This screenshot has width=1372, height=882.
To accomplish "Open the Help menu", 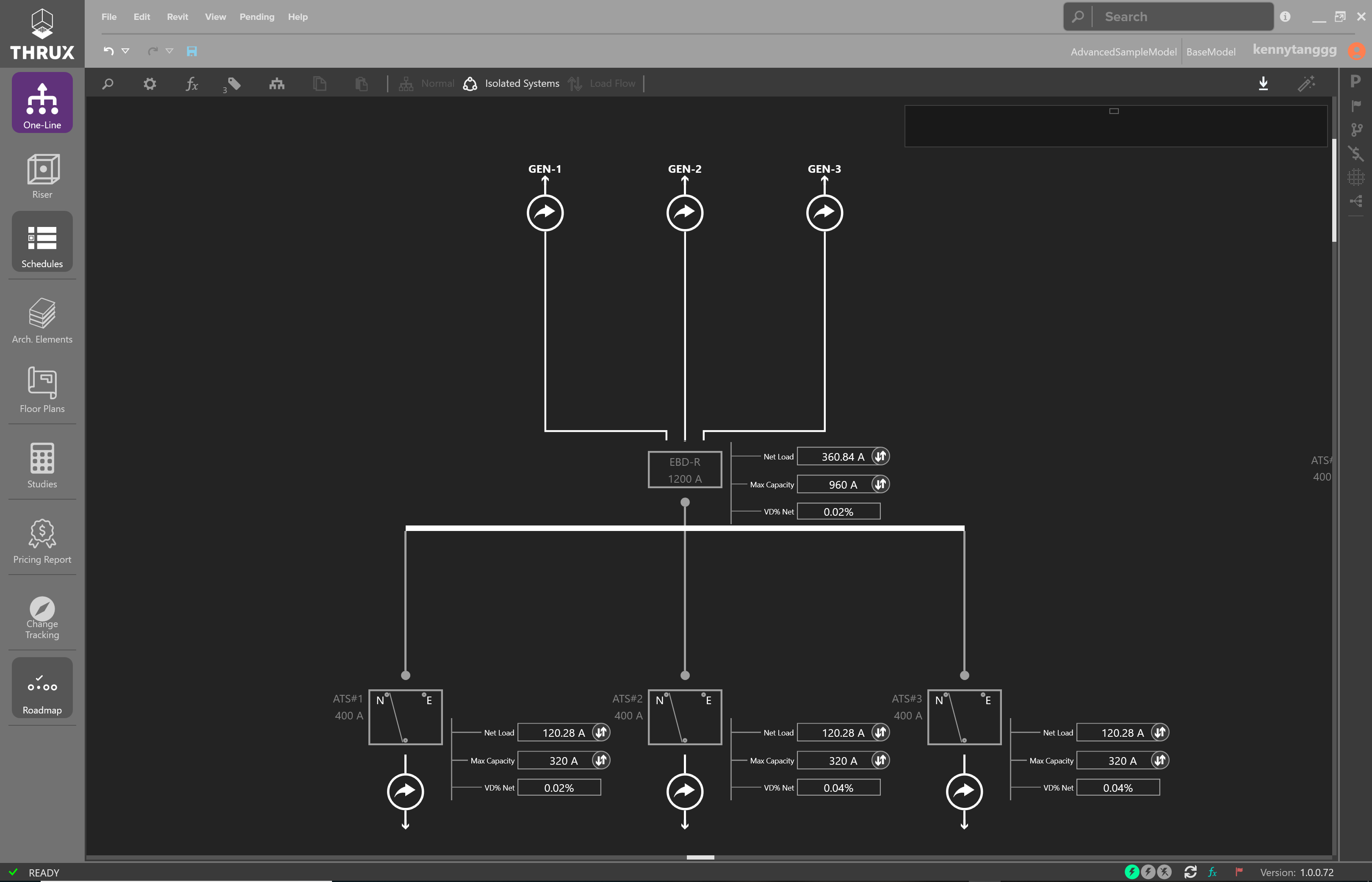I will pos(298,17).
